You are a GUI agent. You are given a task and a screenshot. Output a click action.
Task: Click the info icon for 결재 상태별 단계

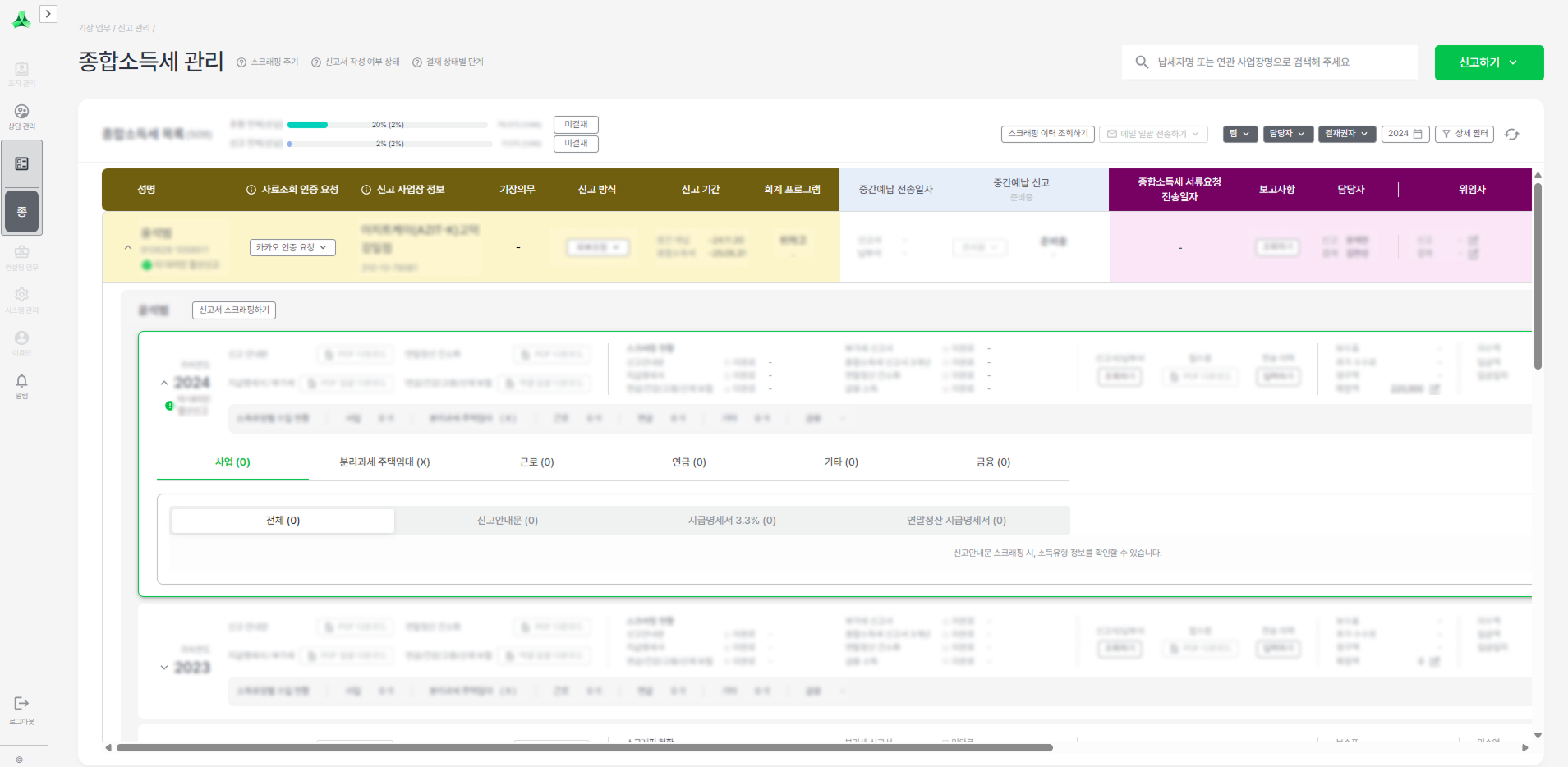(417, 62)
